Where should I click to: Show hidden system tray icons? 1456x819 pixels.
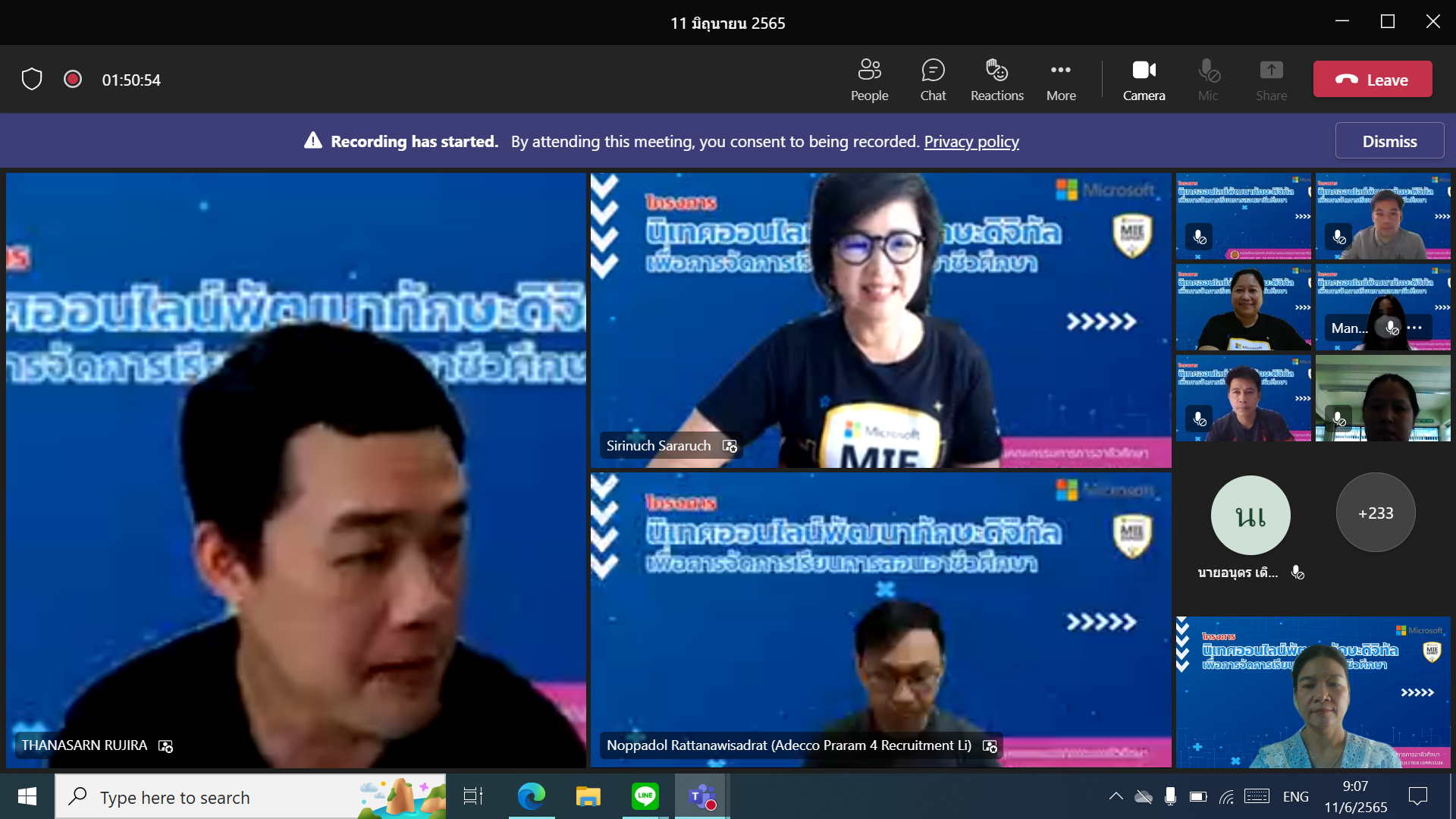(x=1116, y=796)
